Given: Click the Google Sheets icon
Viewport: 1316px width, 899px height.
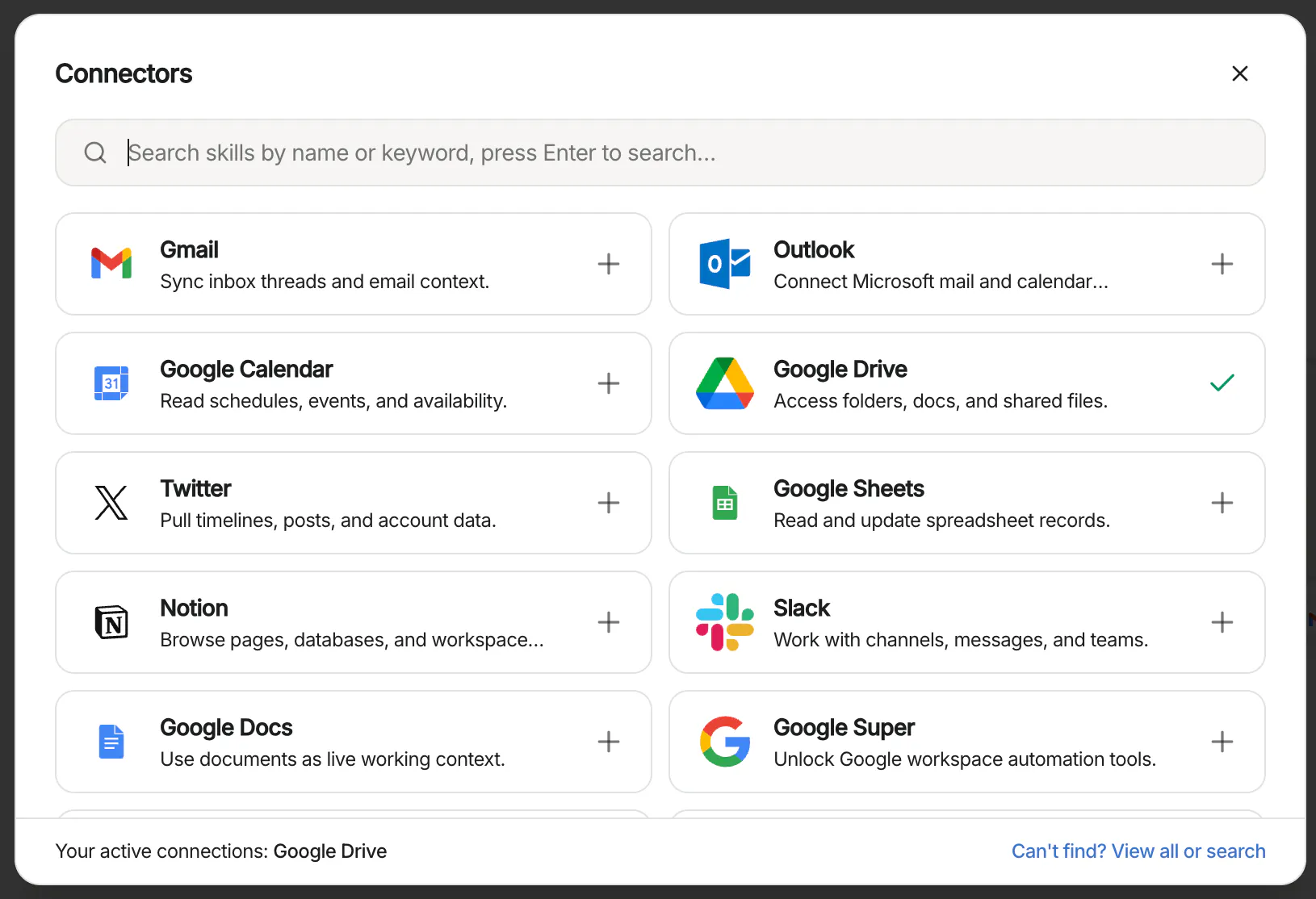Looking at the screenshot, I should (x=725, y=503).
